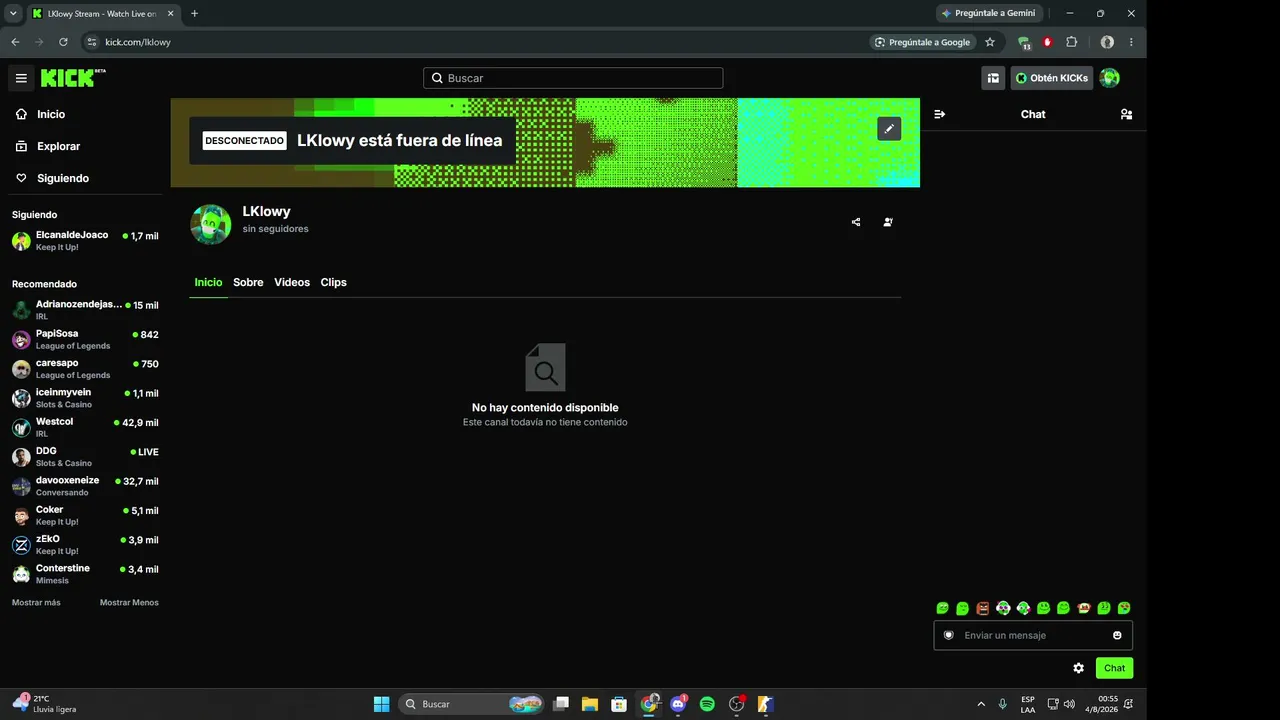Open chat settings gear

1078,668
